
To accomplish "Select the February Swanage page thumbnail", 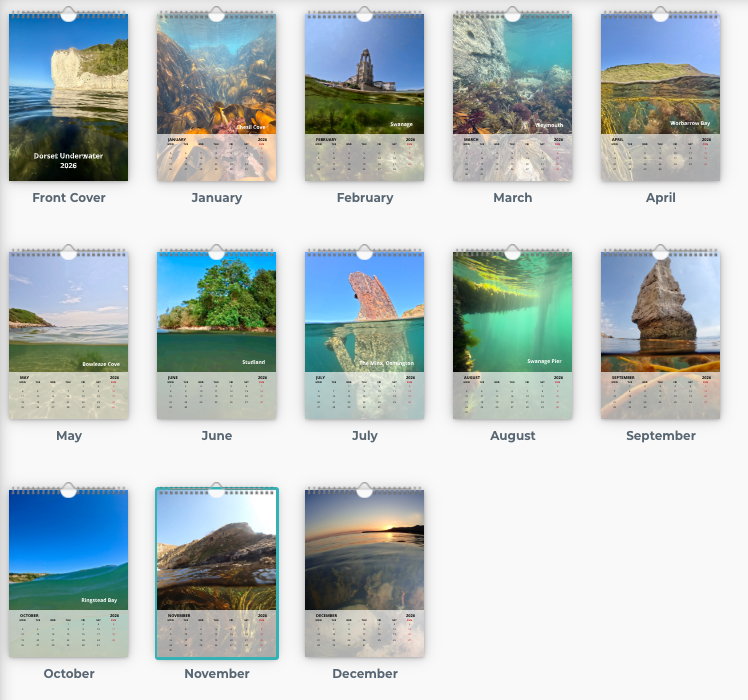I will (x=364, y=97).
